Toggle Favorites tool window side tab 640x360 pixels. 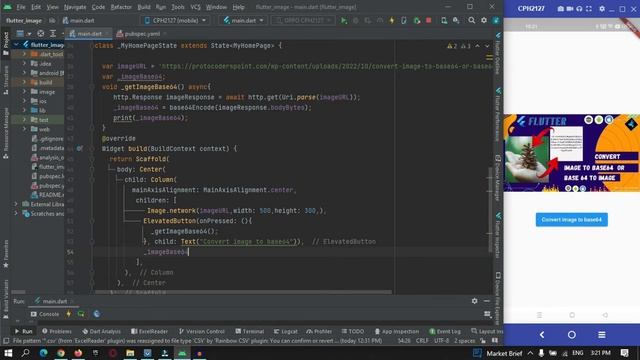click(6, 253)
